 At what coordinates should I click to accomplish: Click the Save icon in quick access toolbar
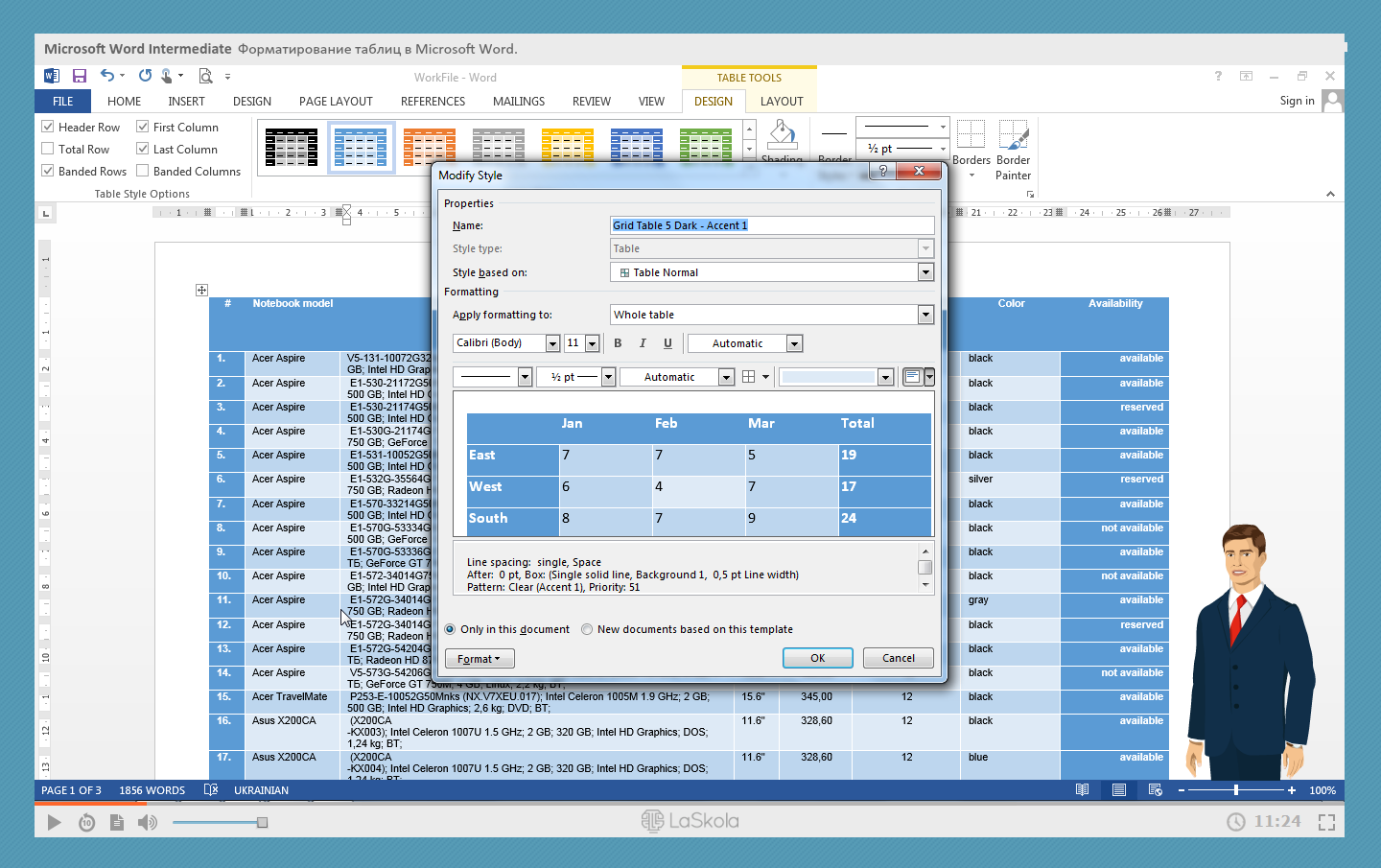click(80, 76)
